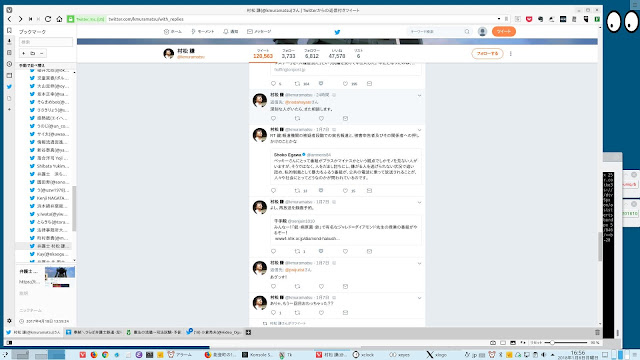Toggle the side panel visibility

(x=9, y=343)
